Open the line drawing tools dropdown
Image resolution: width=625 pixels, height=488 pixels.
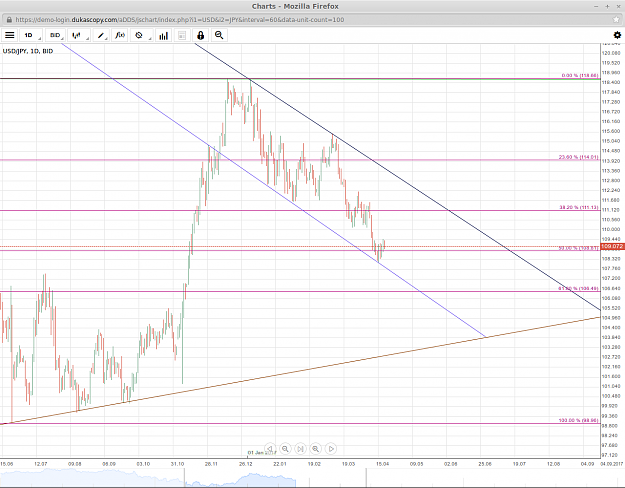[x=101, y=35]
